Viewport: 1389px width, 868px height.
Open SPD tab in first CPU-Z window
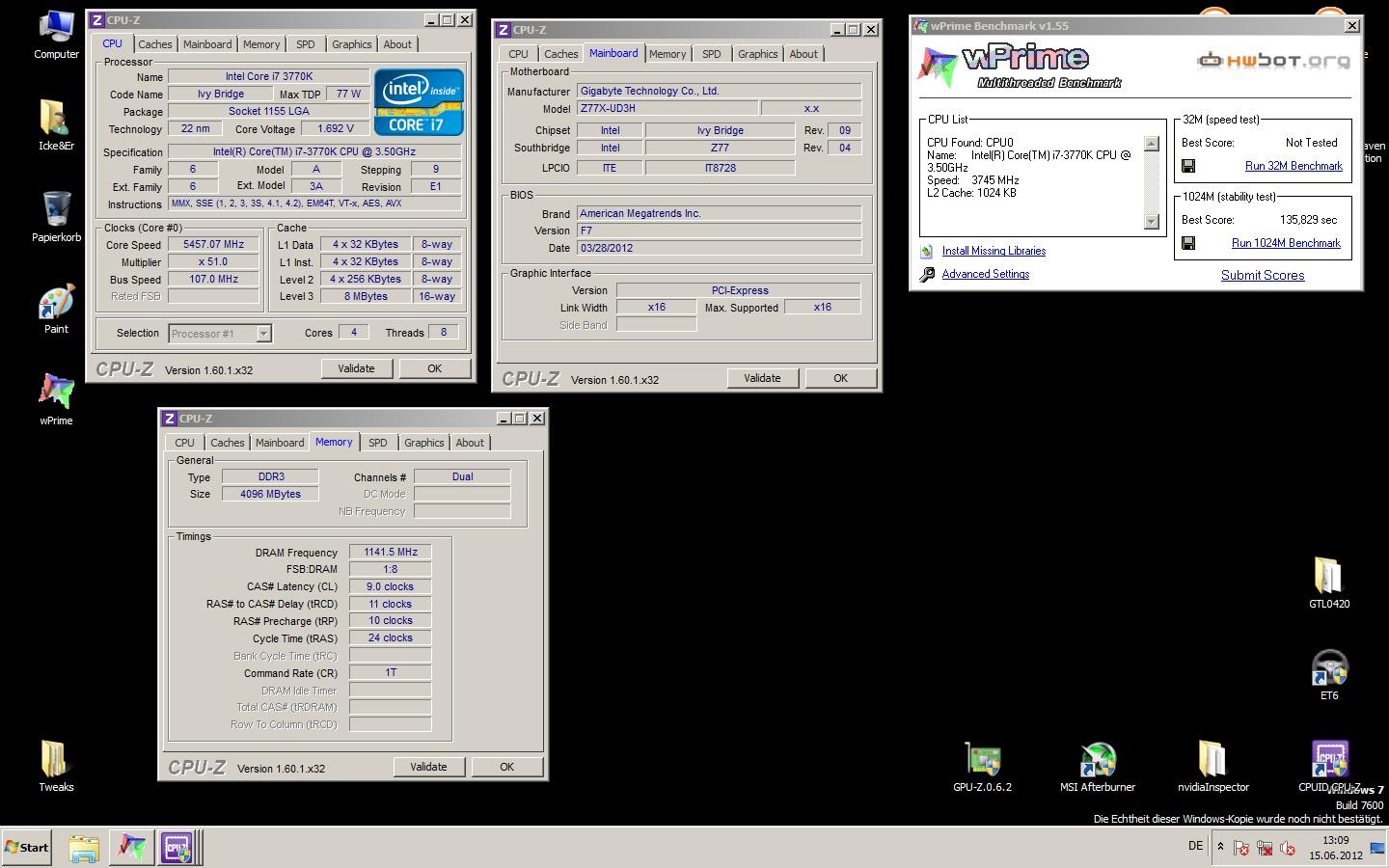pos(306,44)
